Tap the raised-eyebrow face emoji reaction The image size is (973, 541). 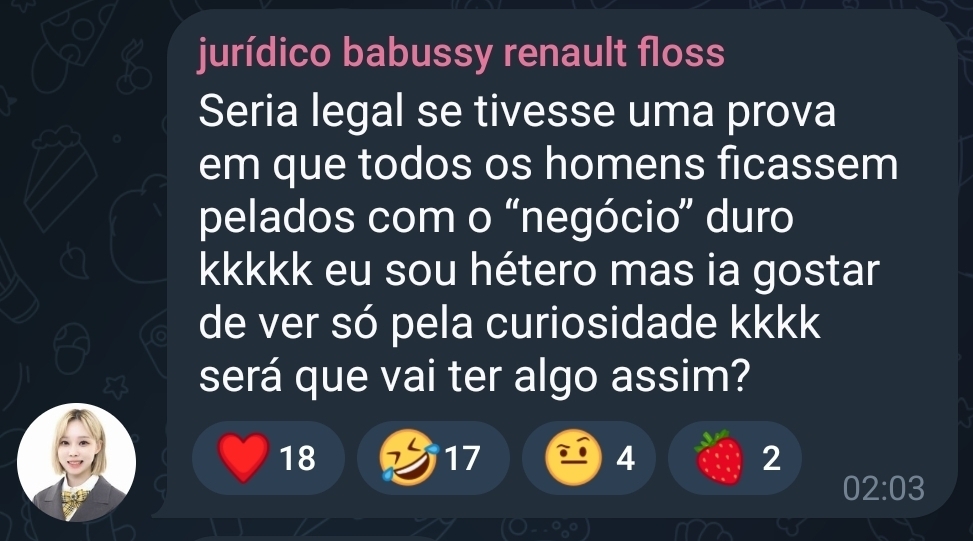click(573, 458)
